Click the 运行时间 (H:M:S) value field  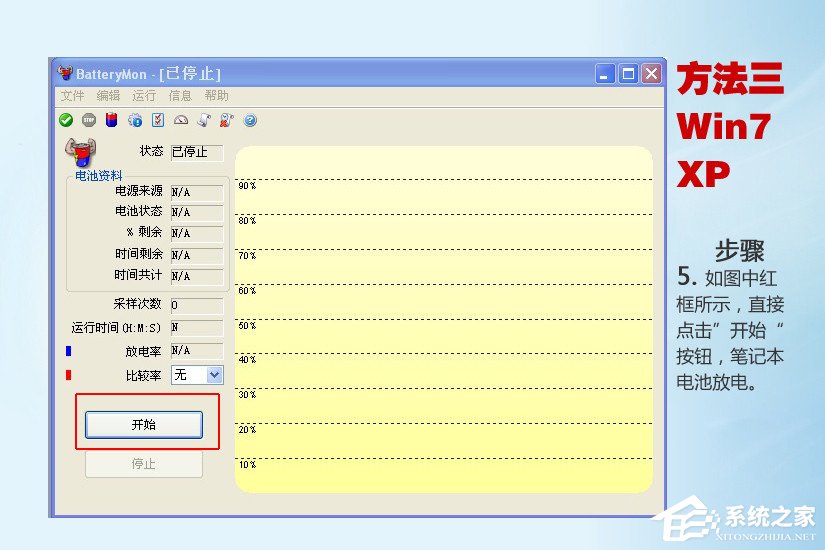click(x=197, y=328)
